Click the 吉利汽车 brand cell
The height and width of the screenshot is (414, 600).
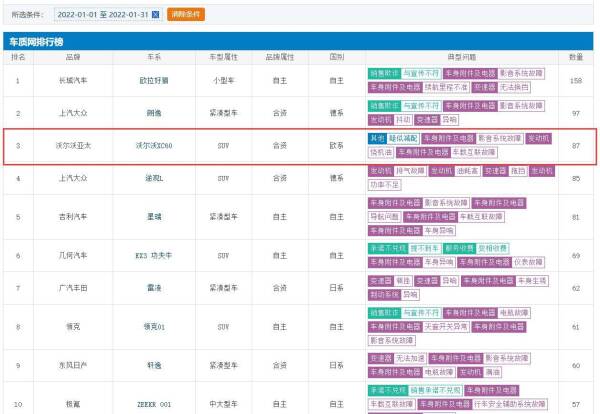pos(73,217)
